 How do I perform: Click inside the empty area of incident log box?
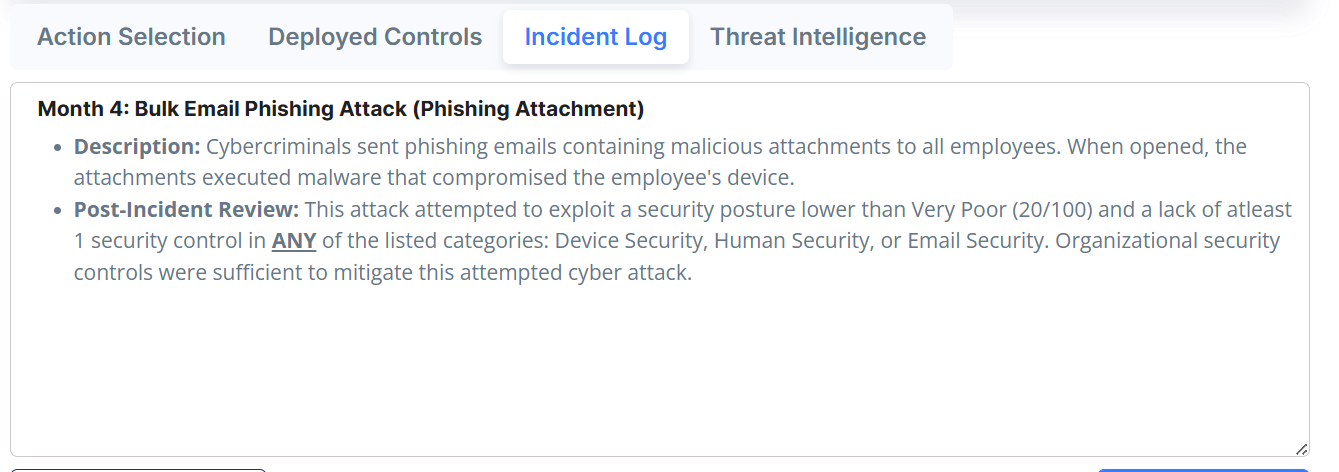click(660, 370)
